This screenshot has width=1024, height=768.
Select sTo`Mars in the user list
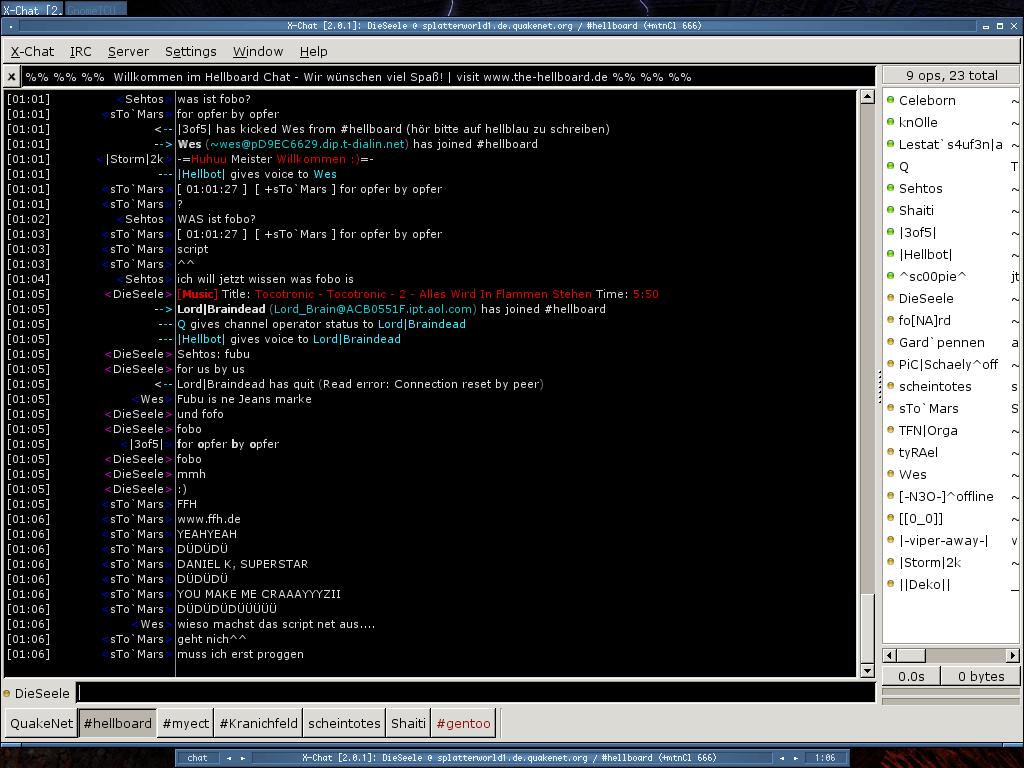928,408
